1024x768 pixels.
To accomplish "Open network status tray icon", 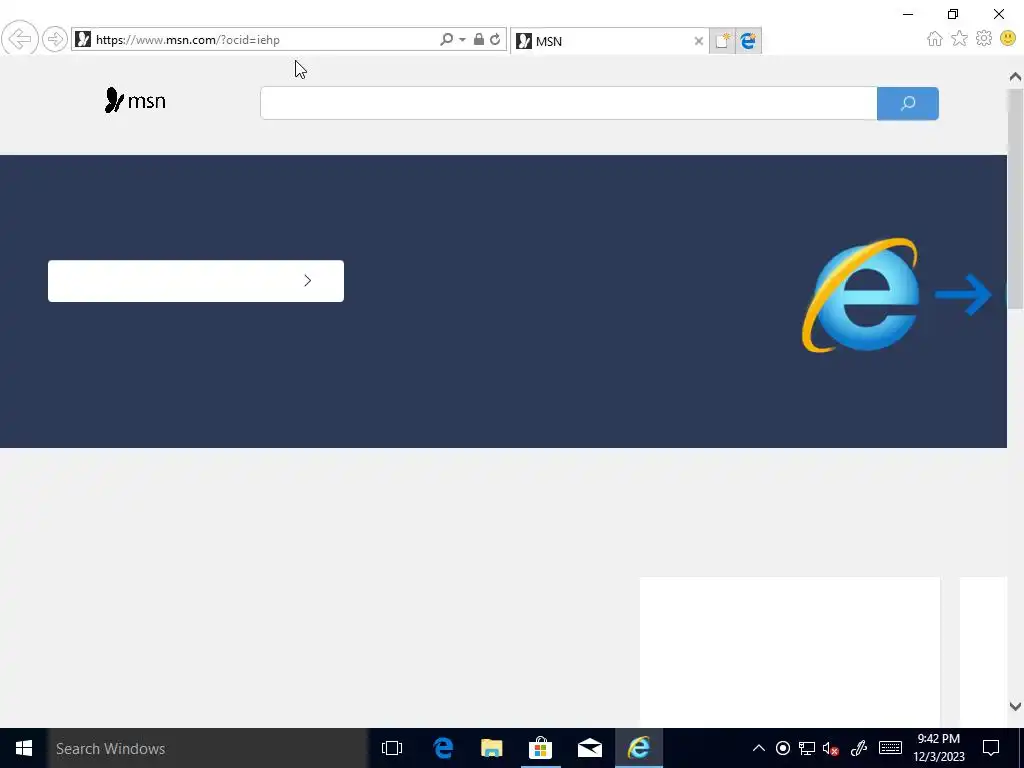I will point(807,748).
